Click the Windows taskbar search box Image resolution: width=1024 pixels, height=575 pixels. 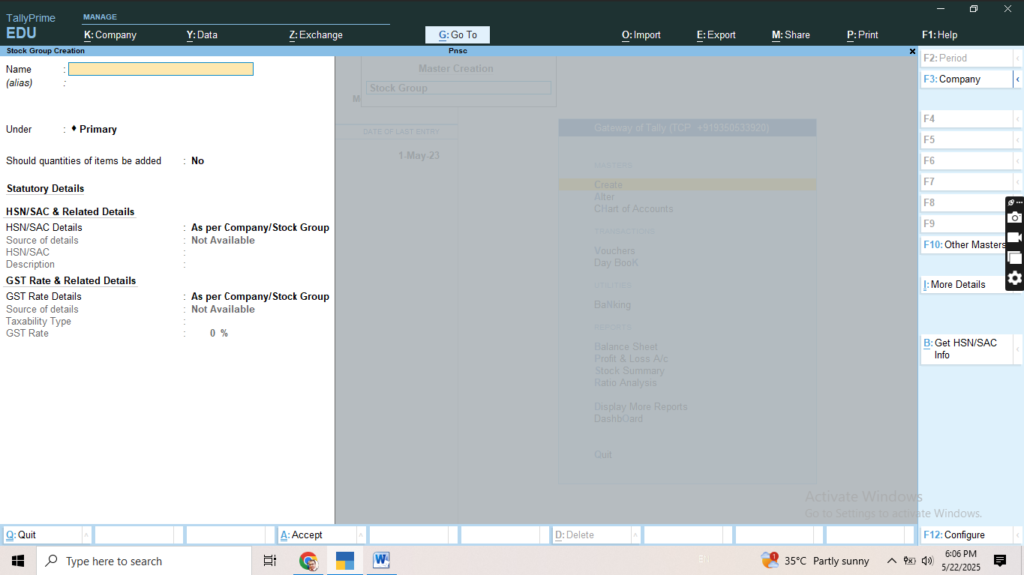pos(144,561)
